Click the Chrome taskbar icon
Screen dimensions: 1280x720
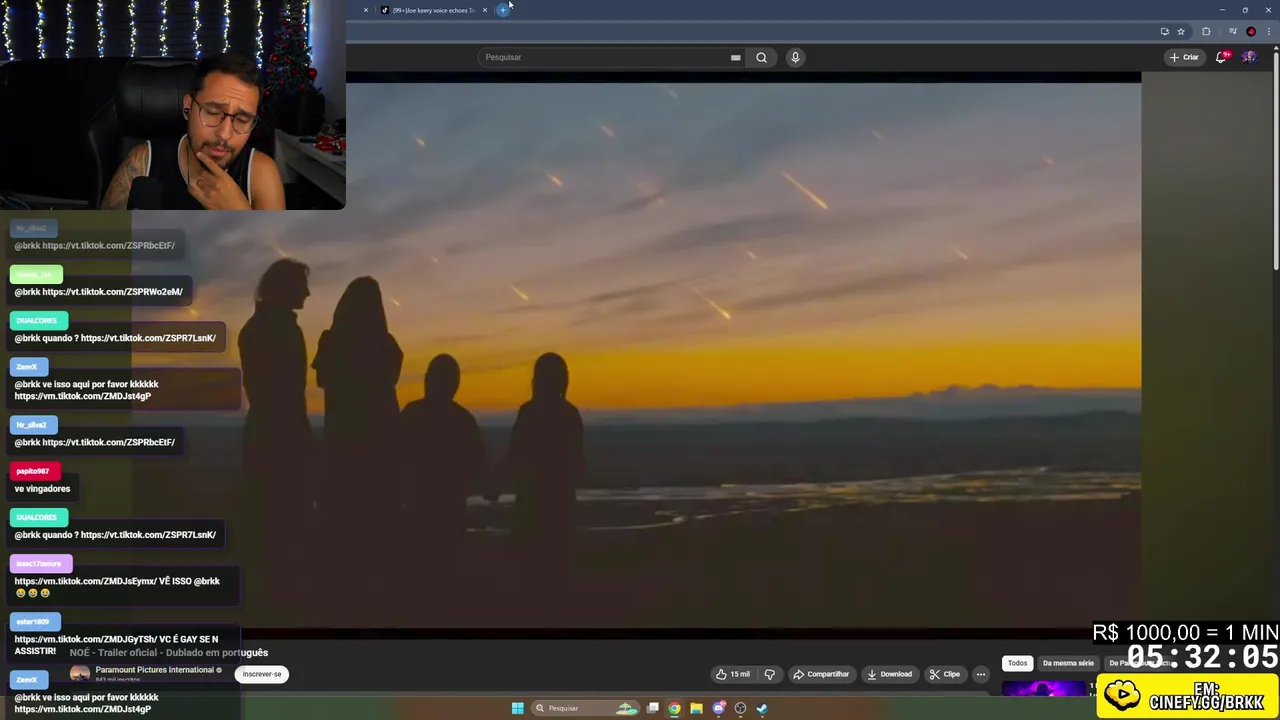674,708
